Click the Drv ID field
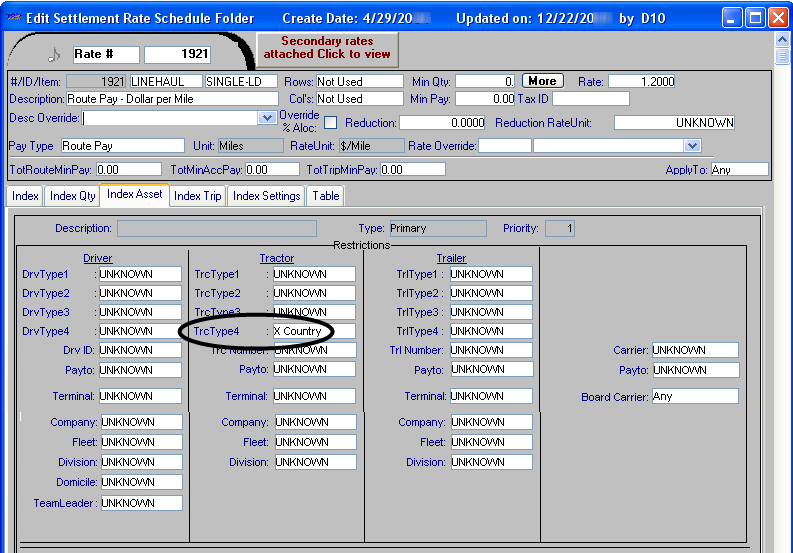The height and width of the screenshot is (553, 793). click(140, 350)
